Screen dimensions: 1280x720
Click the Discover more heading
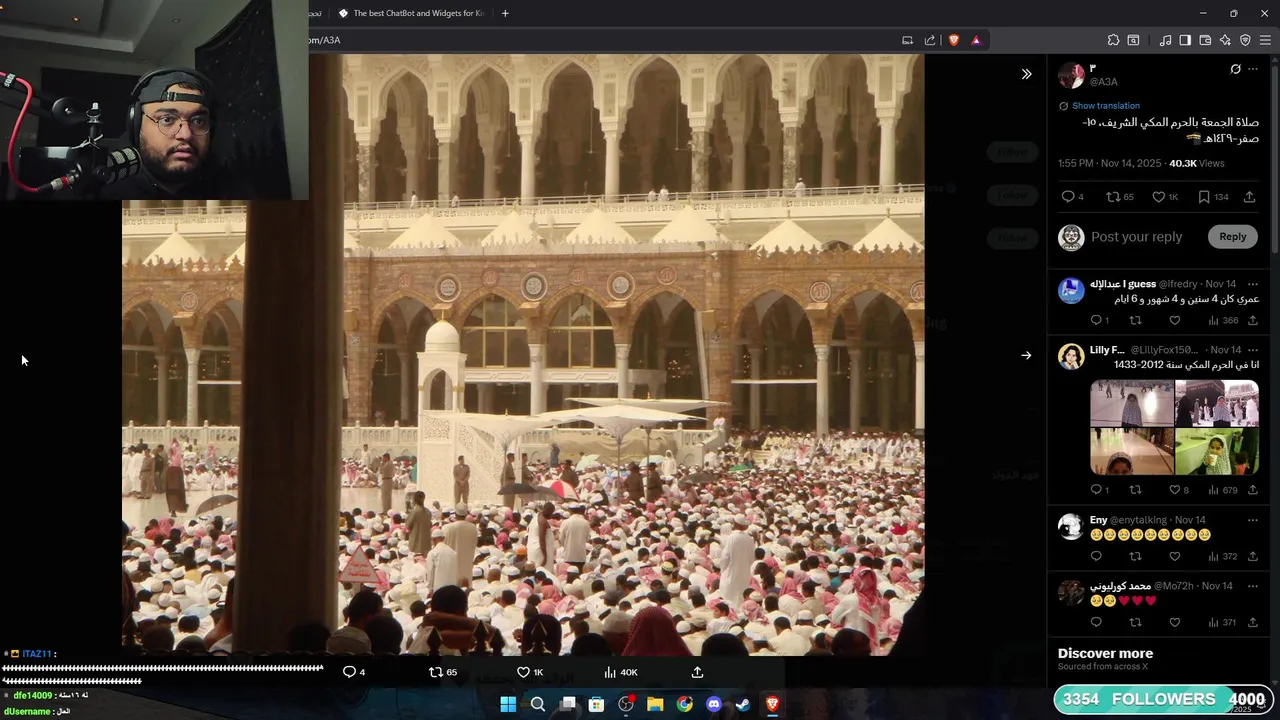tap(1105, 653)
